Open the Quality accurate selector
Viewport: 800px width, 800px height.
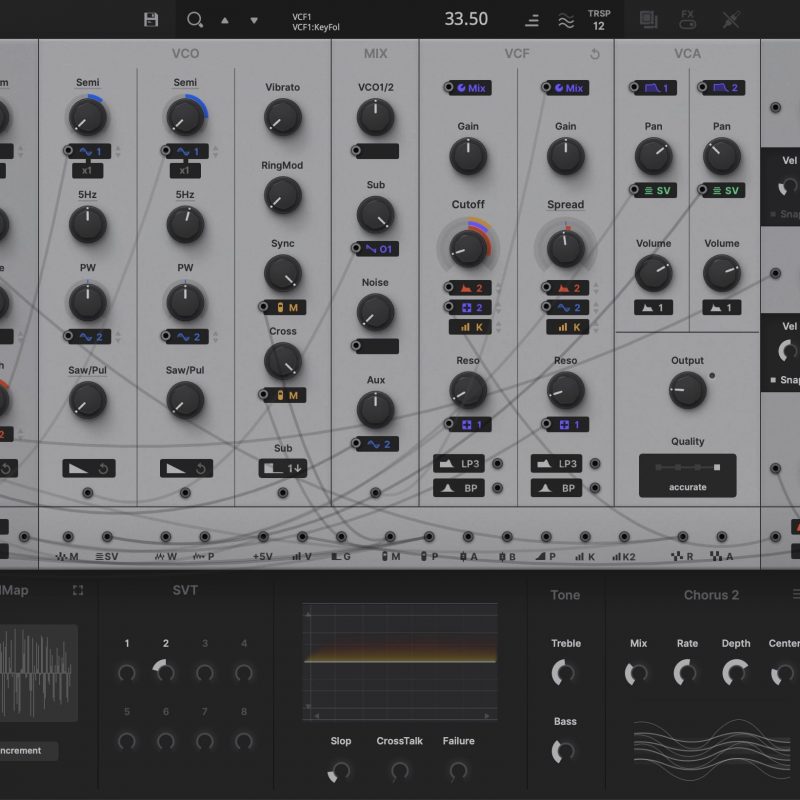687,475
